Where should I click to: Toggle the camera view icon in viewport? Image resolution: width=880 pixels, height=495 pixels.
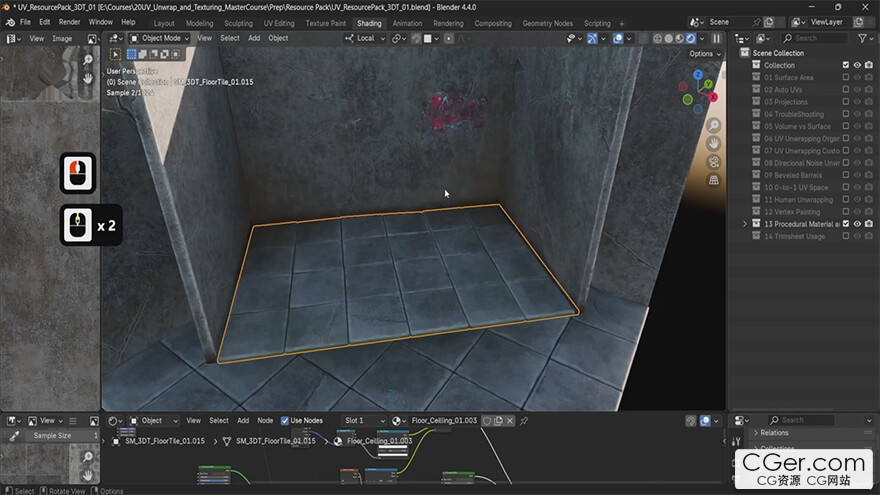point(714,162)
